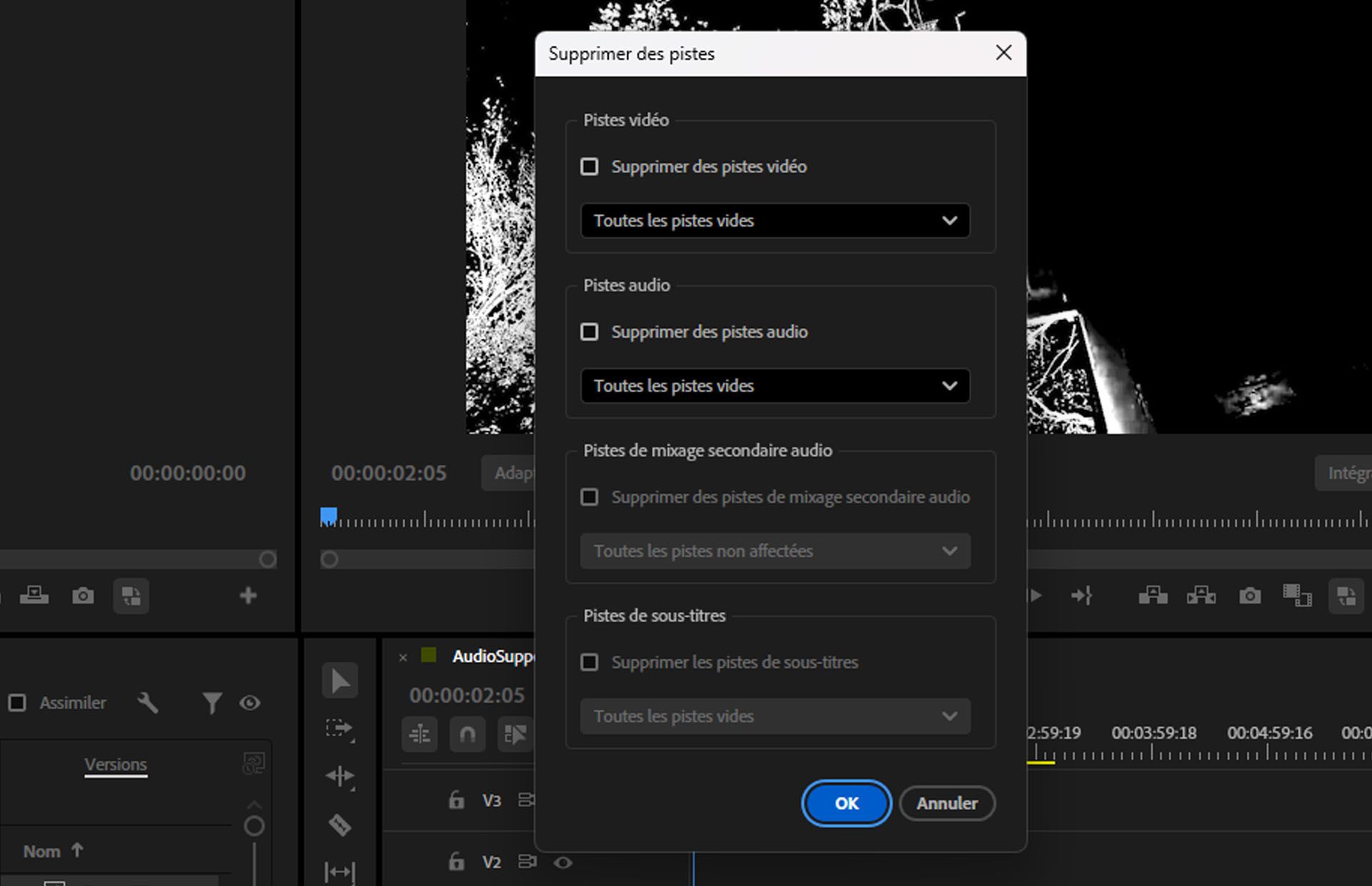
Task: Activate the Razor tool
Action: coord(339,825)
